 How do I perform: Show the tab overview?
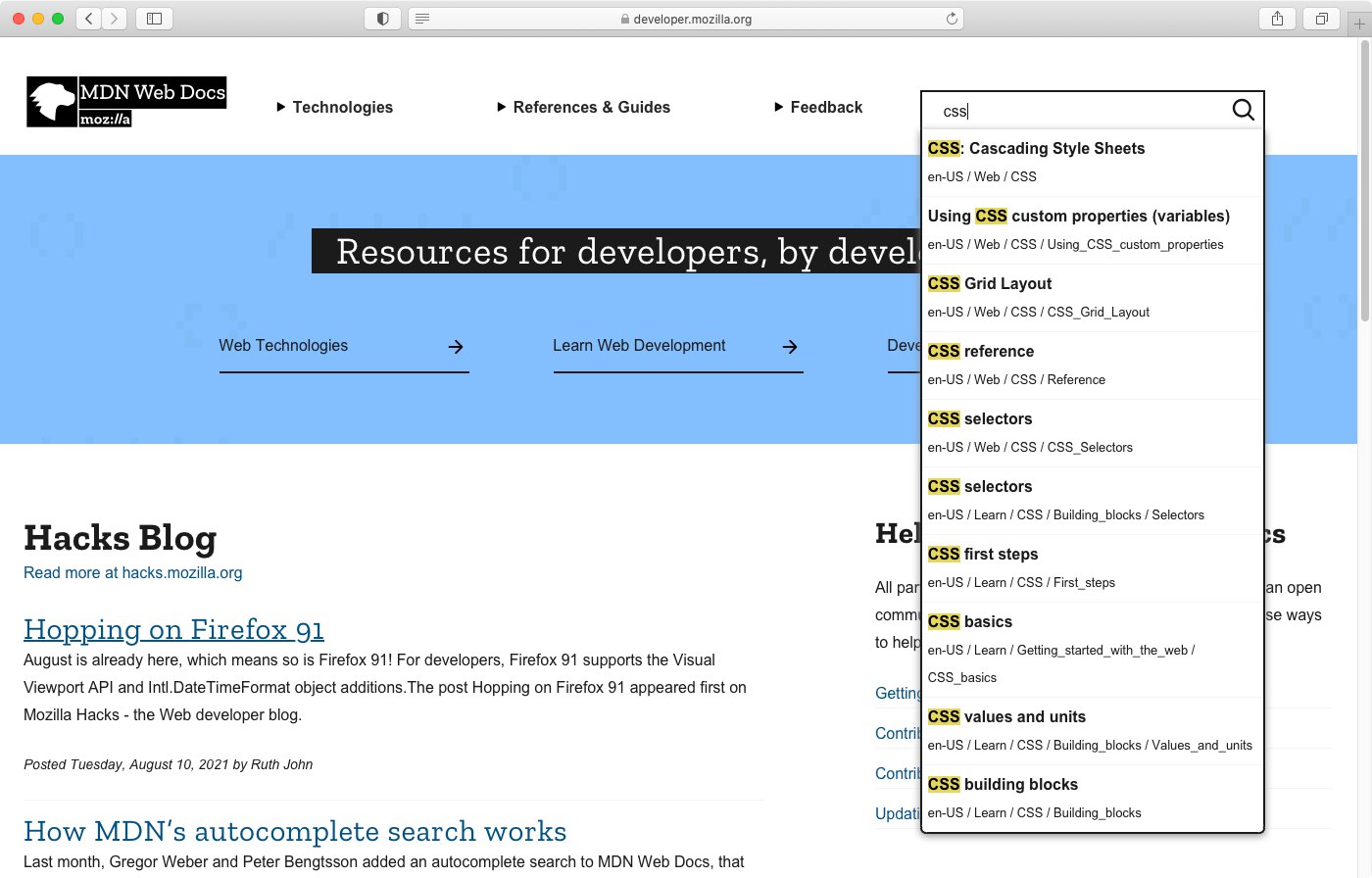(x=1321, y=19)
